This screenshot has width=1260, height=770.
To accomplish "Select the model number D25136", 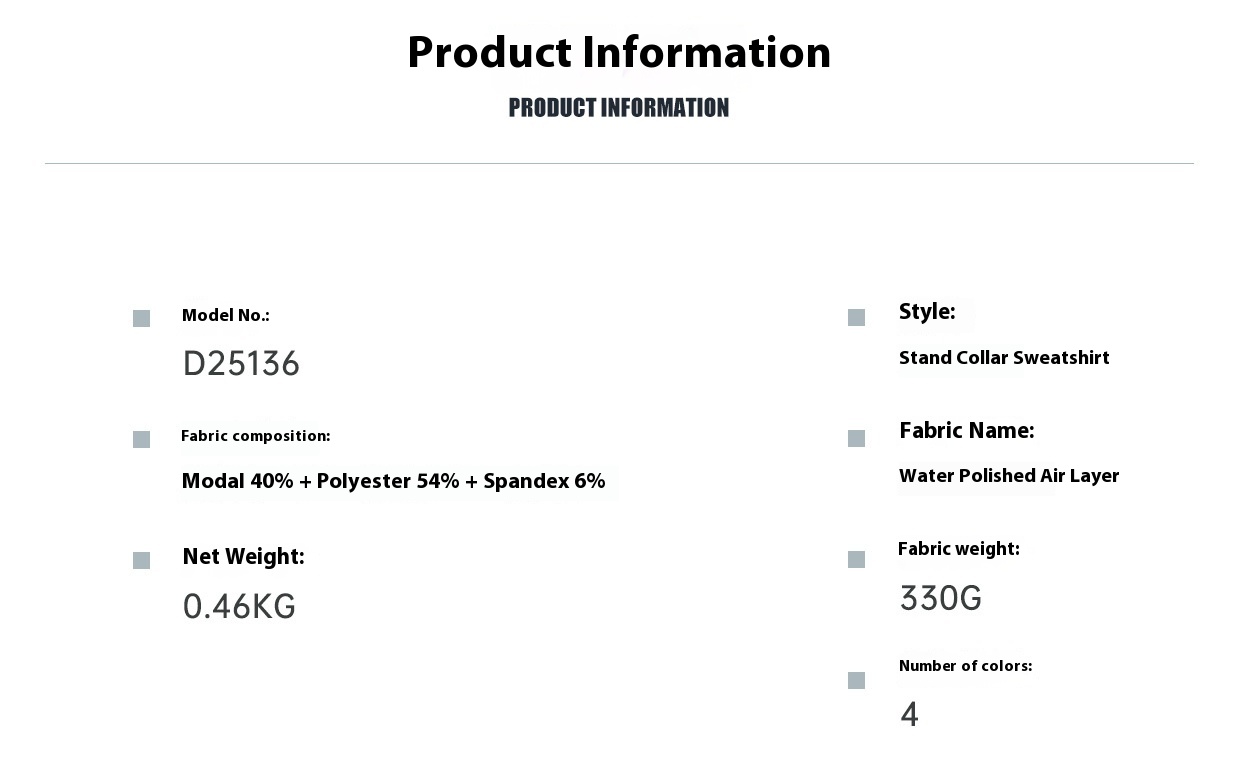I will point(241,364).
